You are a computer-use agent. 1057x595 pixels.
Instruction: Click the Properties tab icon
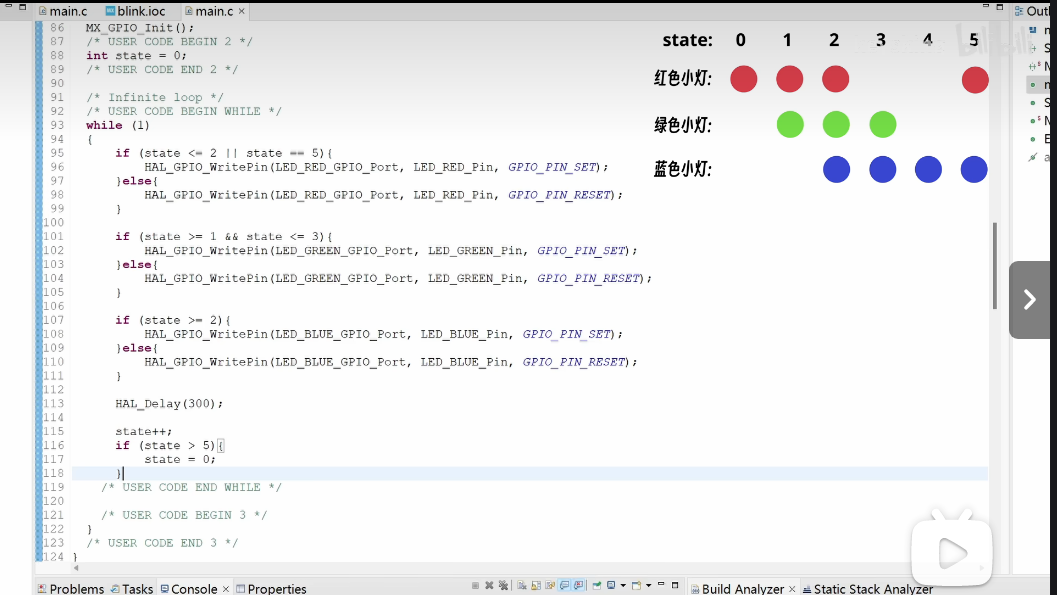click(241, 589)
